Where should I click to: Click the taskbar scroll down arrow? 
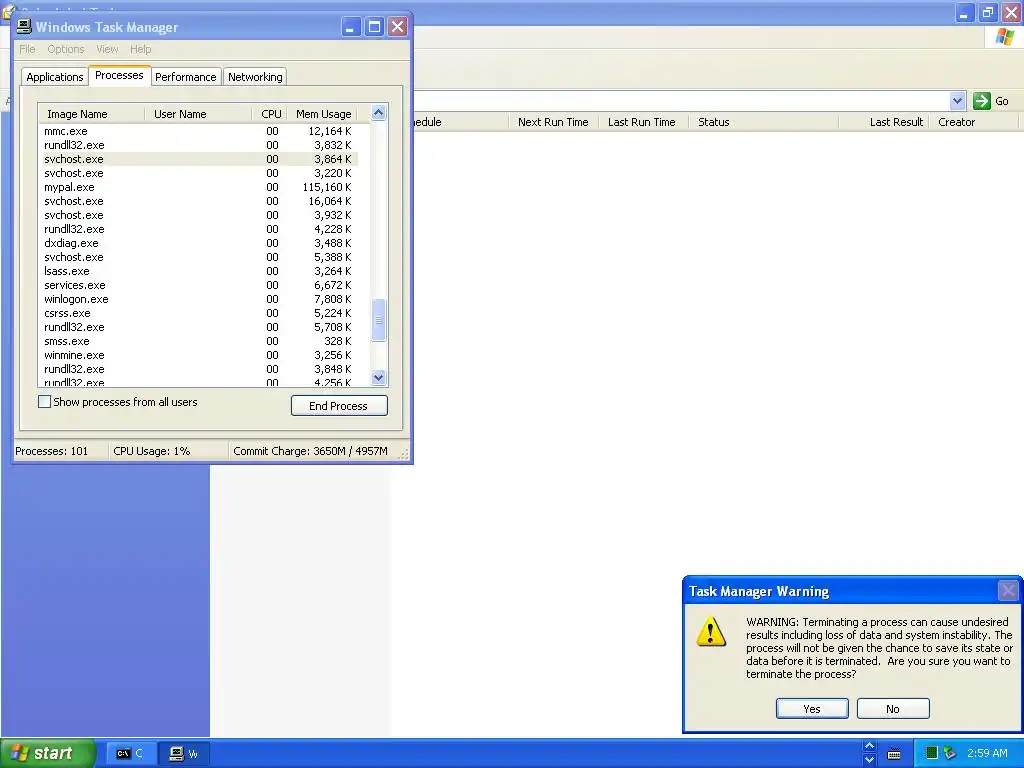pos(869,760)
